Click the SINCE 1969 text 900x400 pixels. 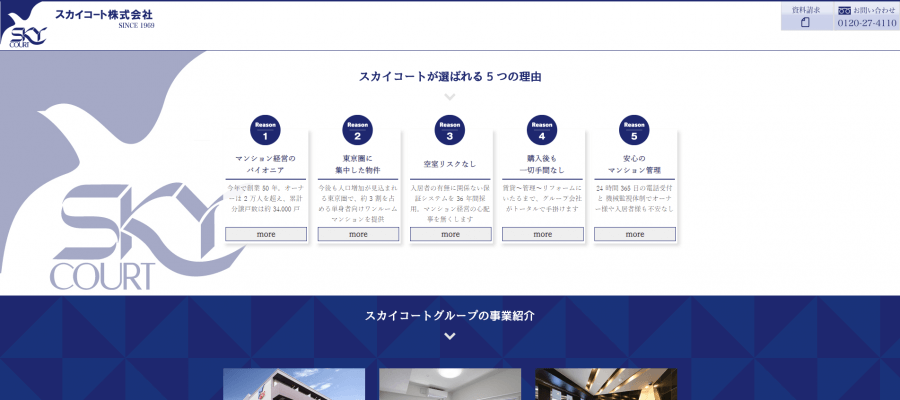tap(136, 25)
